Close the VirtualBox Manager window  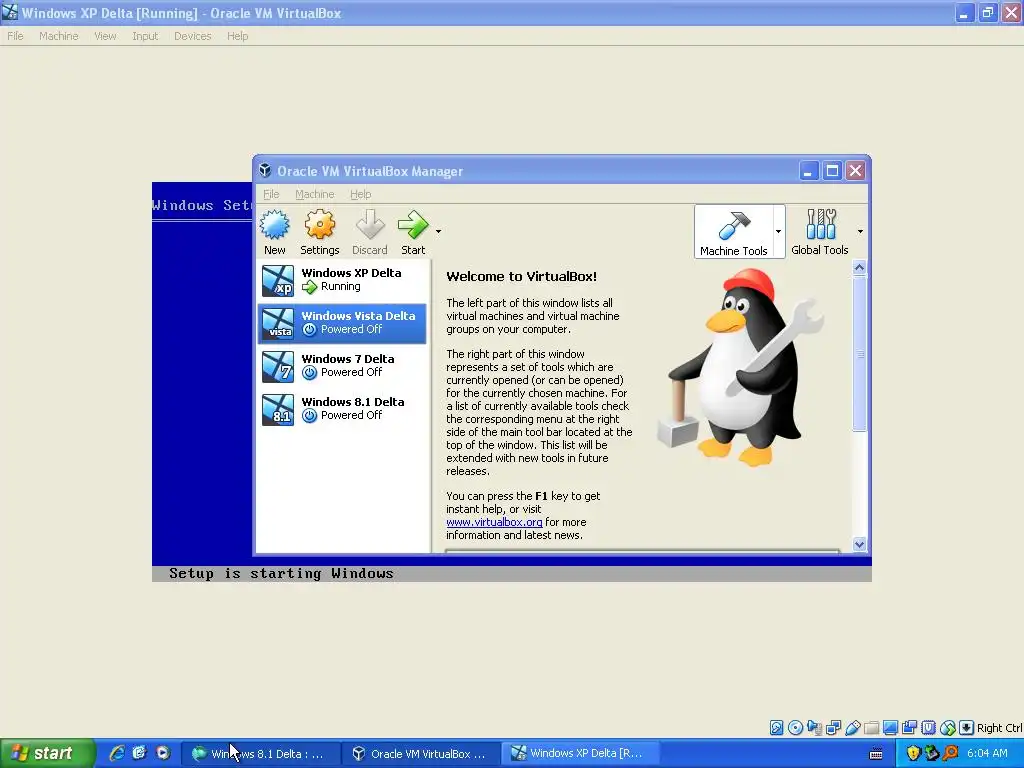tap(856, 171)
